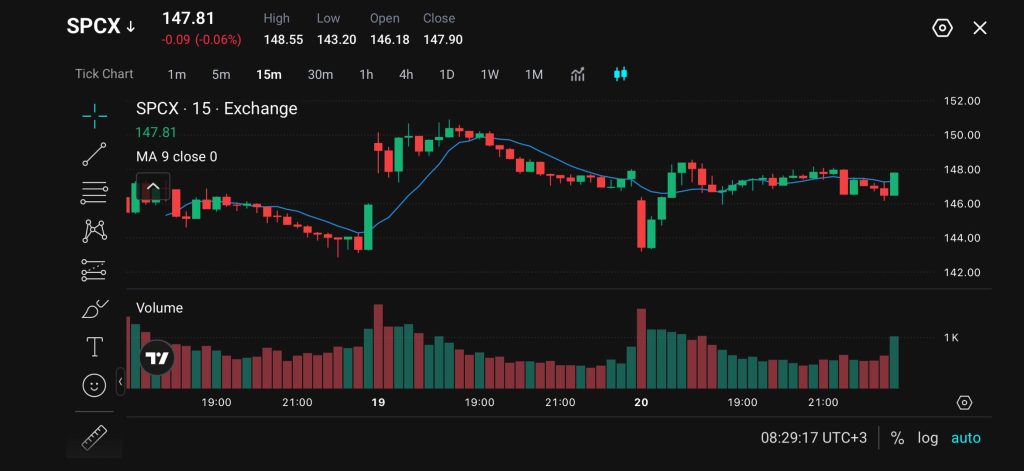This screenshot has width=1024, height=471.
Task: Select the 4h timeframe
Action: tap(406, 74)
